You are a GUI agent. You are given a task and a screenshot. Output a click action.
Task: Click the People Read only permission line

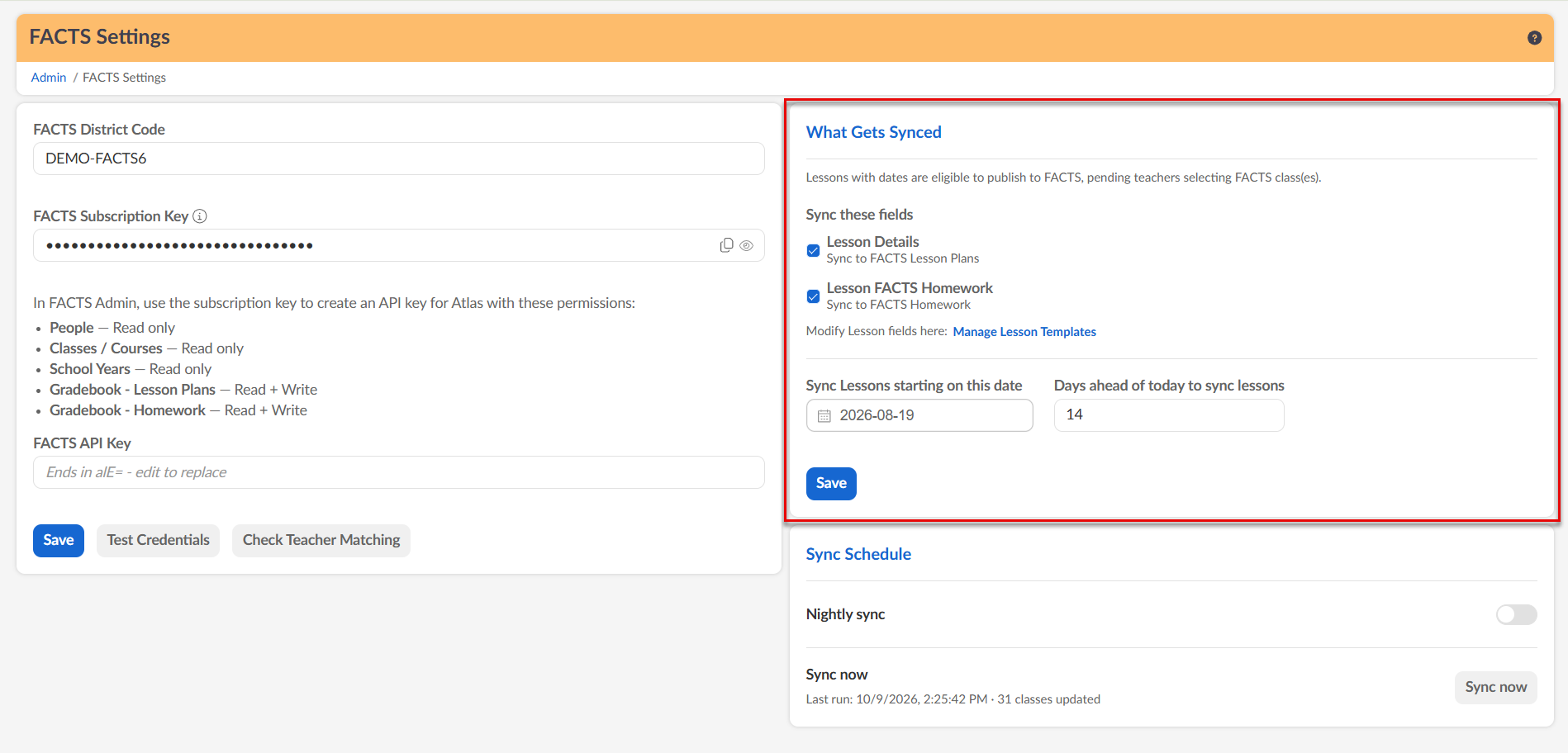112,328
